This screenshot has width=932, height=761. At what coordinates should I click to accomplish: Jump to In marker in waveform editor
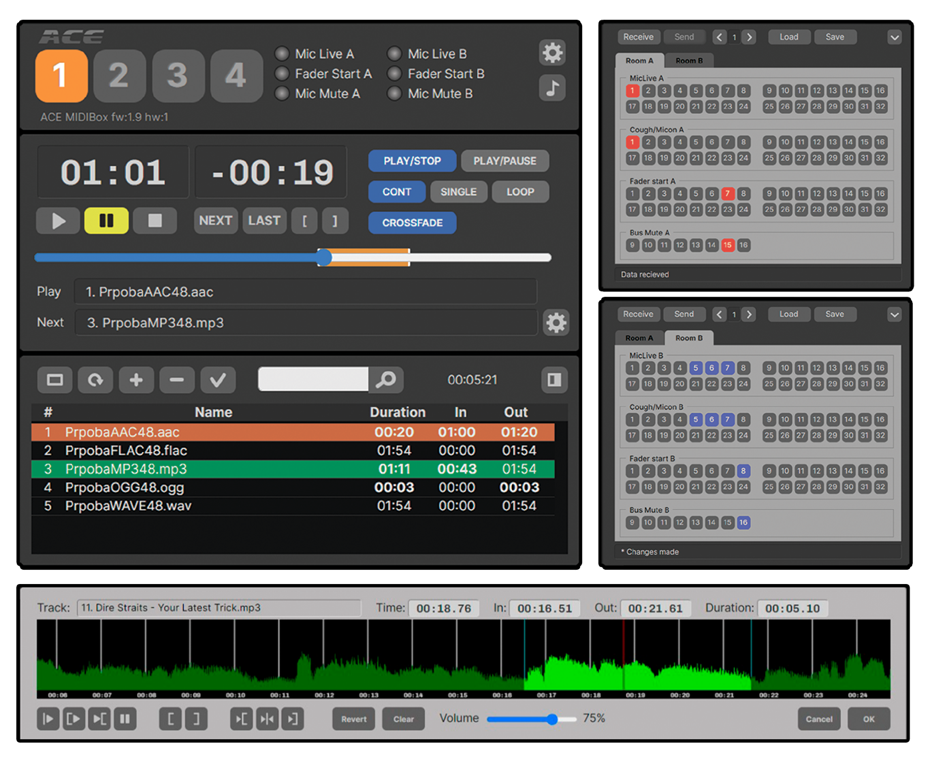[x=241, y=719]
